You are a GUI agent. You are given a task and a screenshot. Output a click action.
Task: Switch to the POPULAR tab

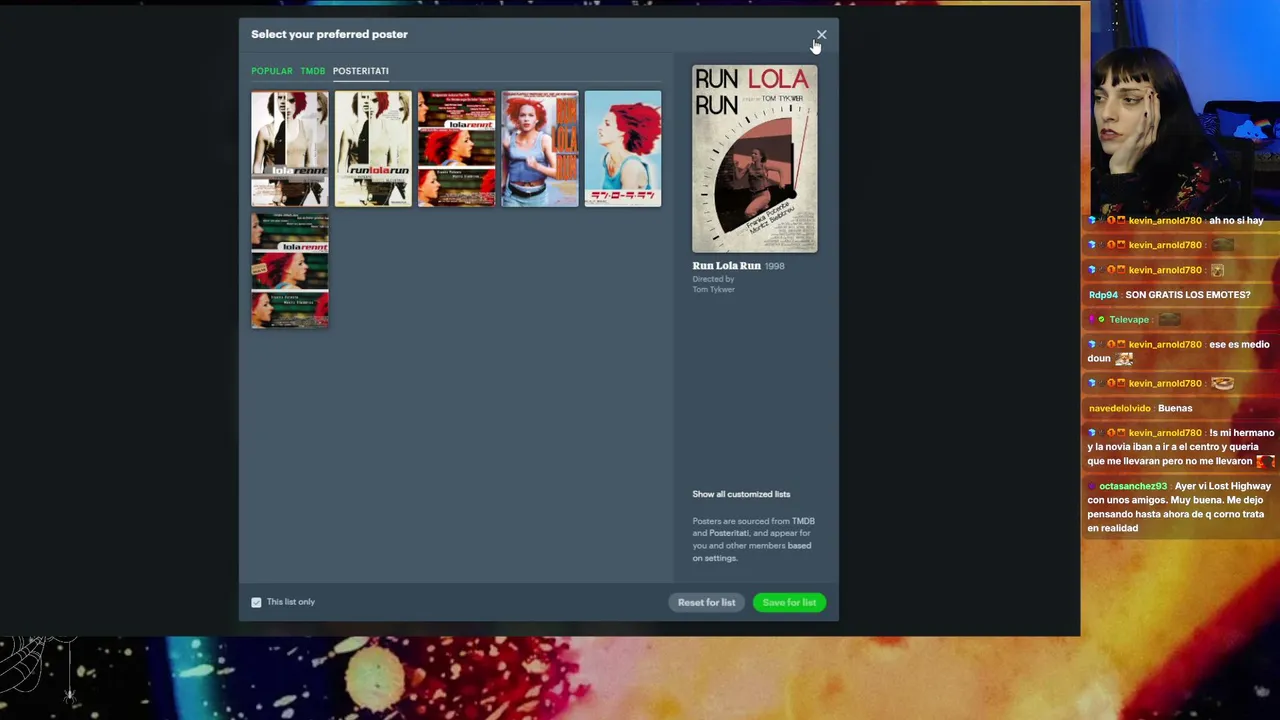(x=272, y=71)
